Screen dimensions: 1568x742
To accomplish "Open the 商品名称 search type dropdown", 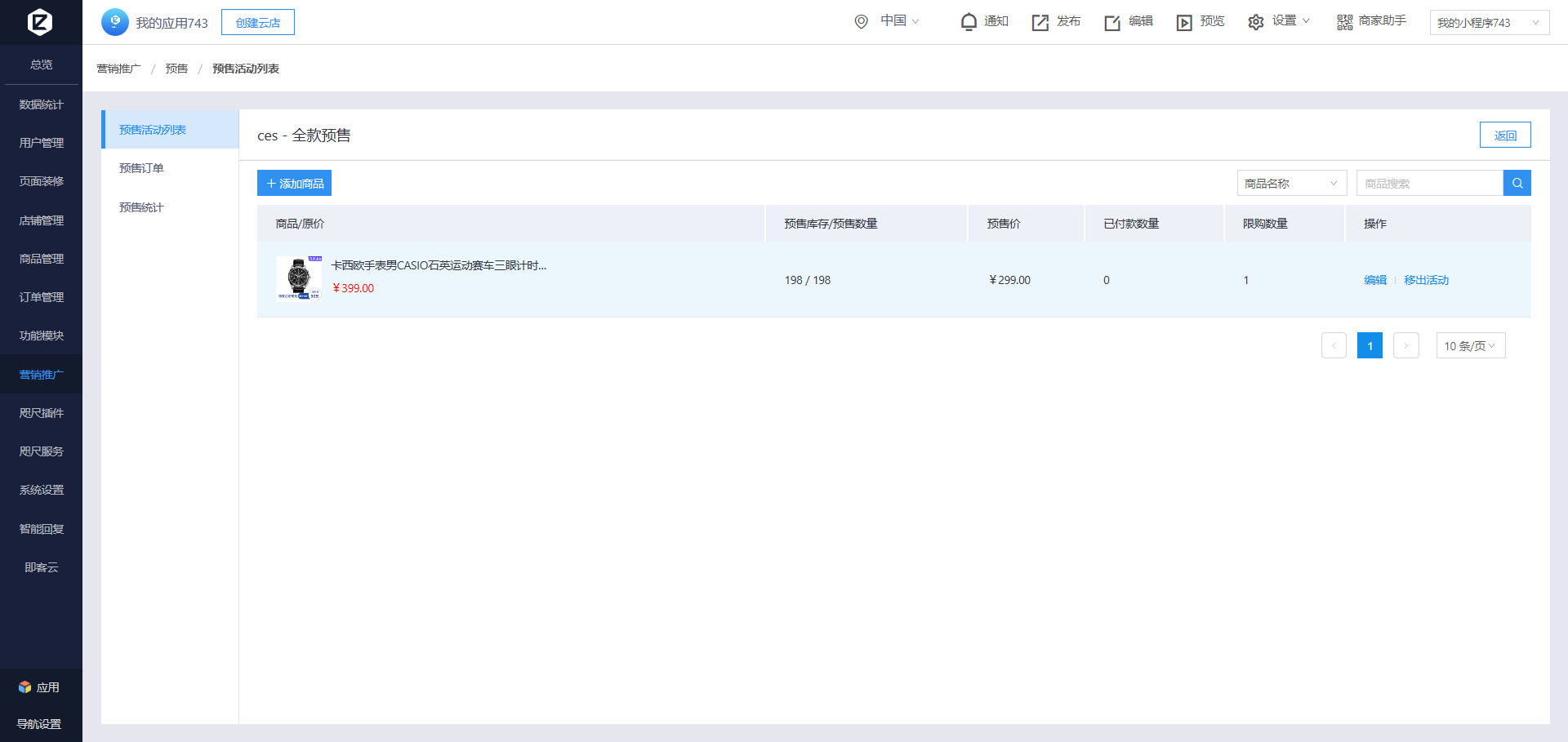I will click(x=1292, y=183).
